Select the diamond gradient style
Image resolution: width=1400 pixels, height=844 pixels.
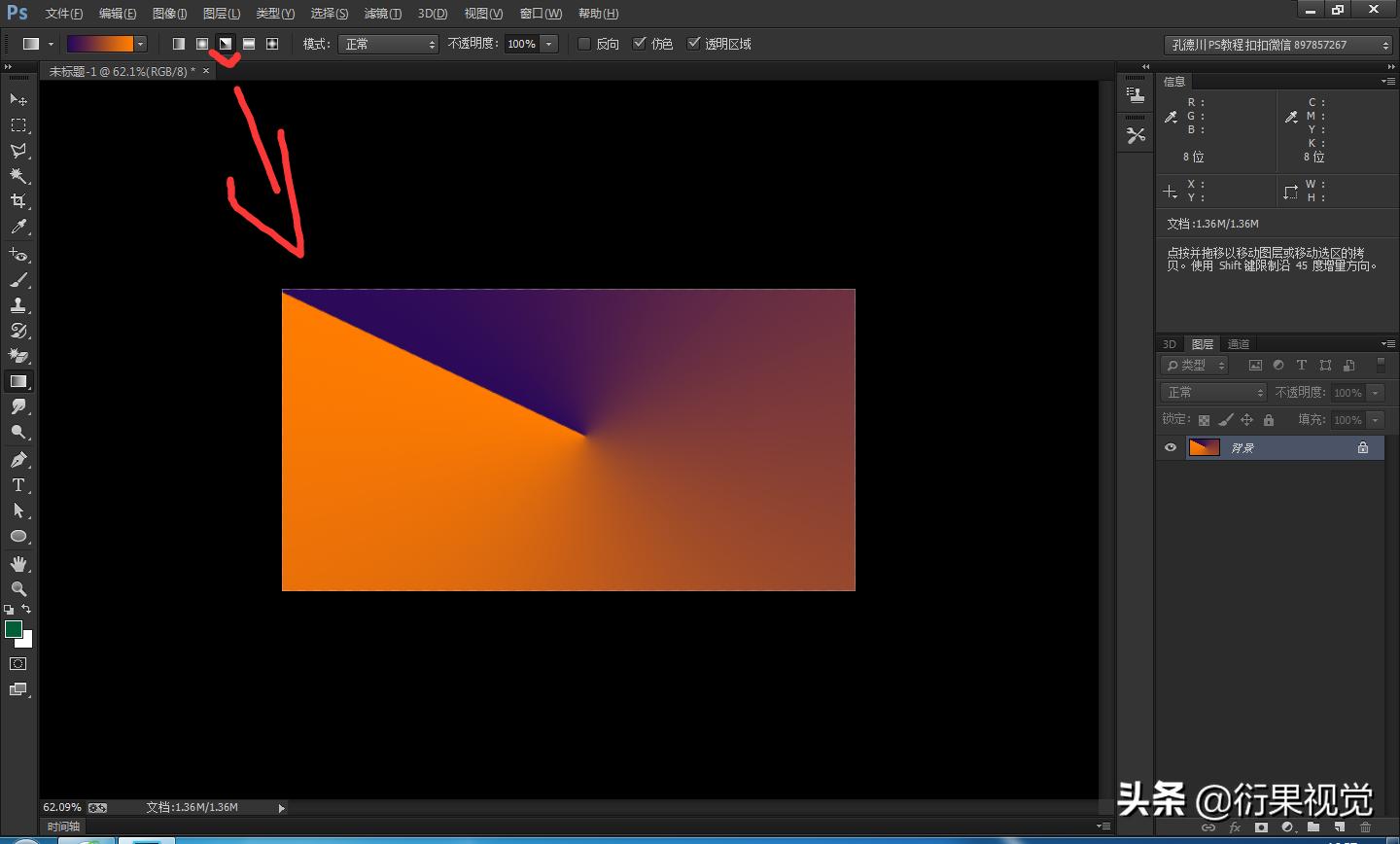tap(272, 43)
